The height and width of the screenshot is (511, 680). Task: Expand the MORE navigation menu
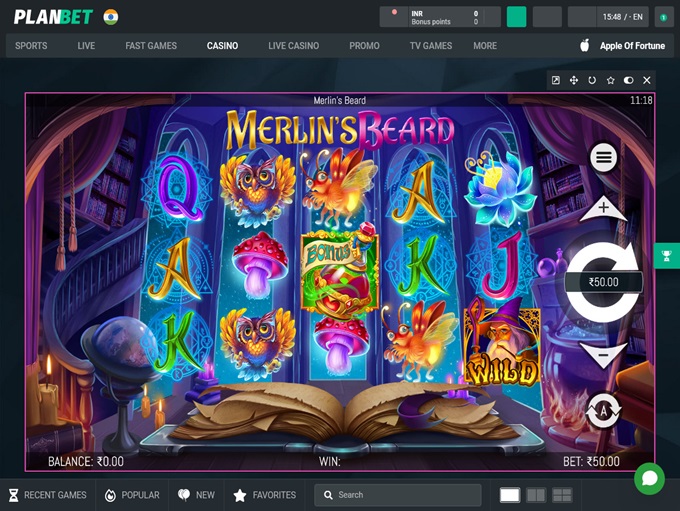coord(485,46)
